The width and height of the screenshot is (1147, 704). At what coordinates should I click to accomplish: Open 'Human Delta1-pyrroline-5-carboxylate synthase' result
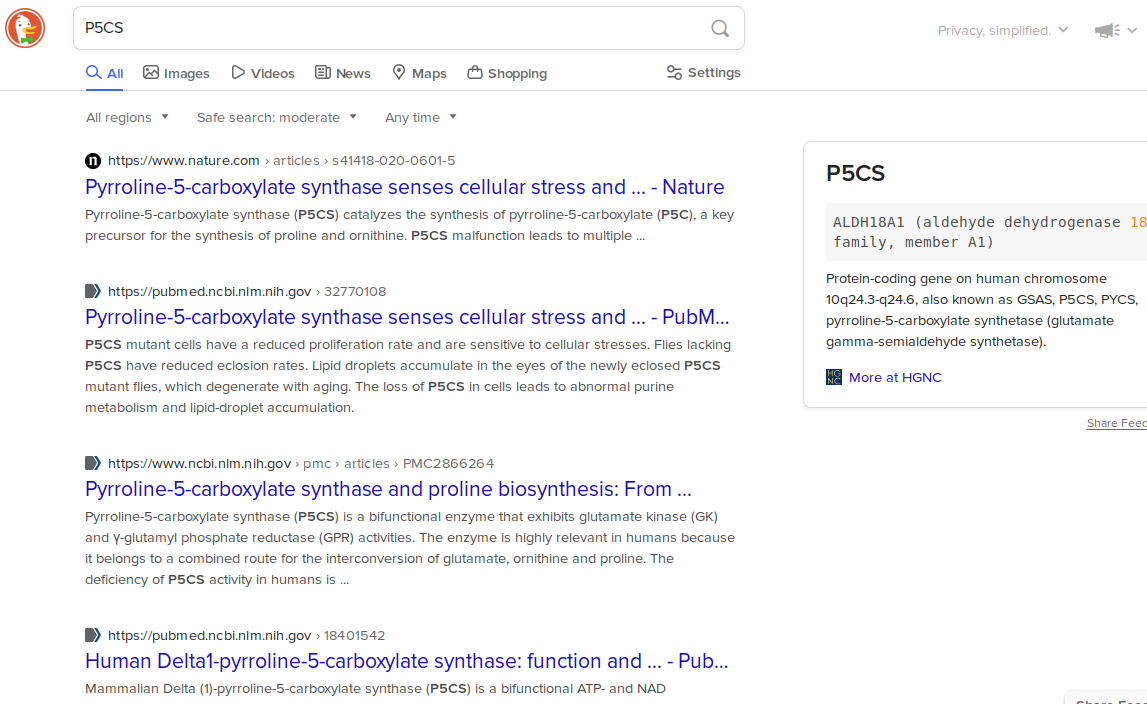(407, 662)
